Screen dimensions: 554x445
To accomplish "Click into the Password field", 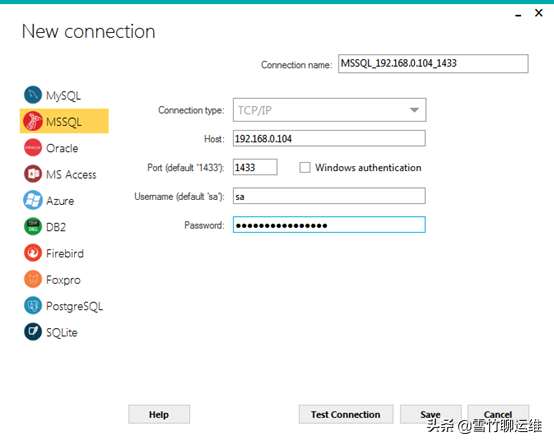I will pyautogui.click(x=329, y=225).
